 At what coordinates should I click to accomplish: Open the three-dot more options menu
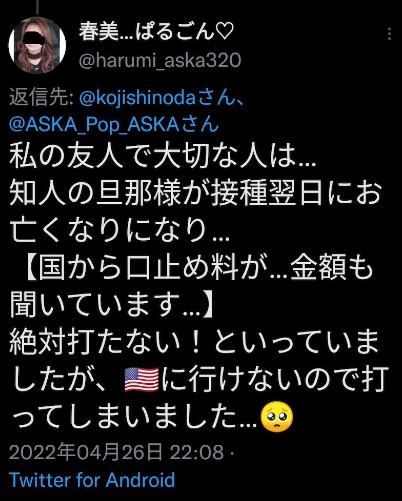pos(389,34)
